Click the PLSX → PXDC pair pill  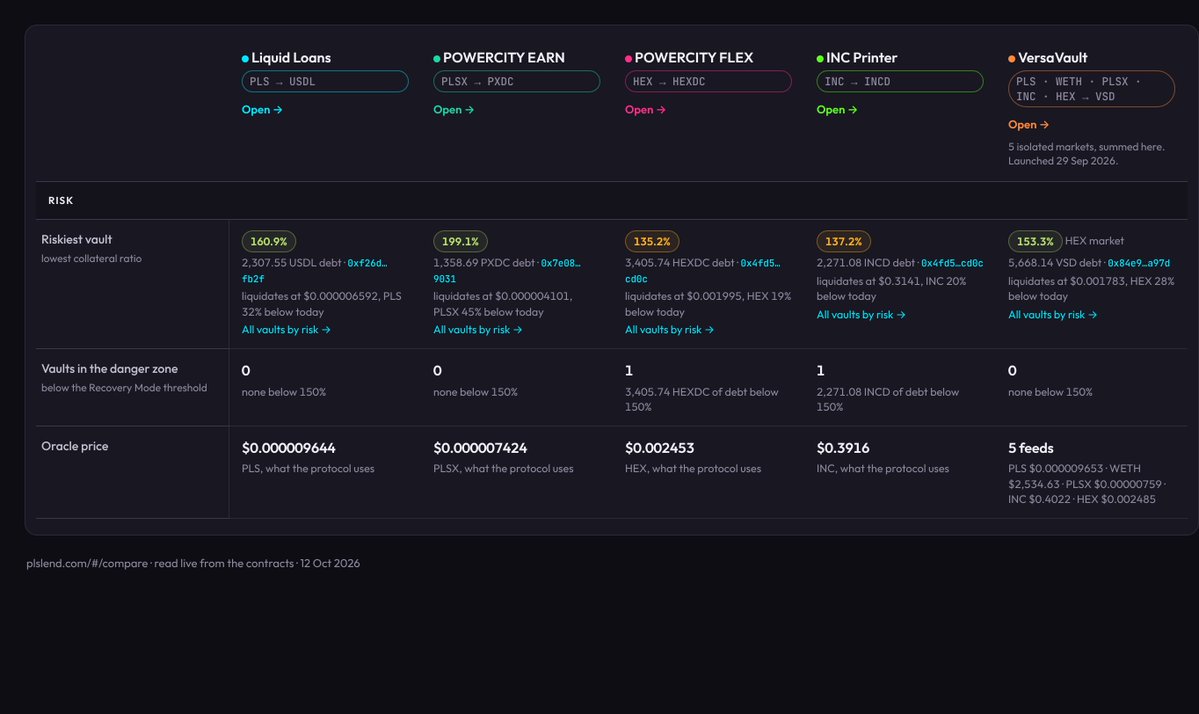point(517,81)
